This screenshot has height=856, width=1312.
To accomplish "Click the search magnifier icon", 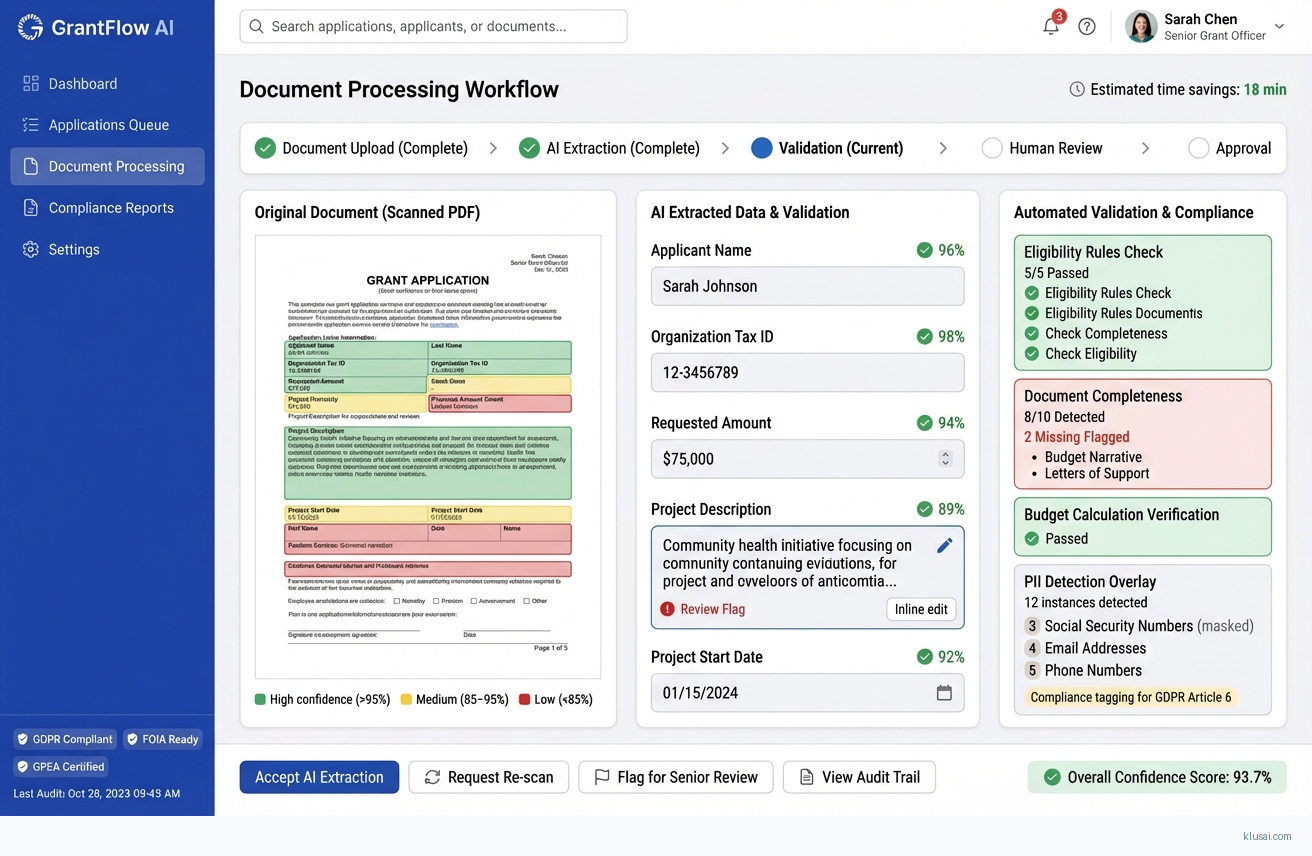I will tap(257, 27).
